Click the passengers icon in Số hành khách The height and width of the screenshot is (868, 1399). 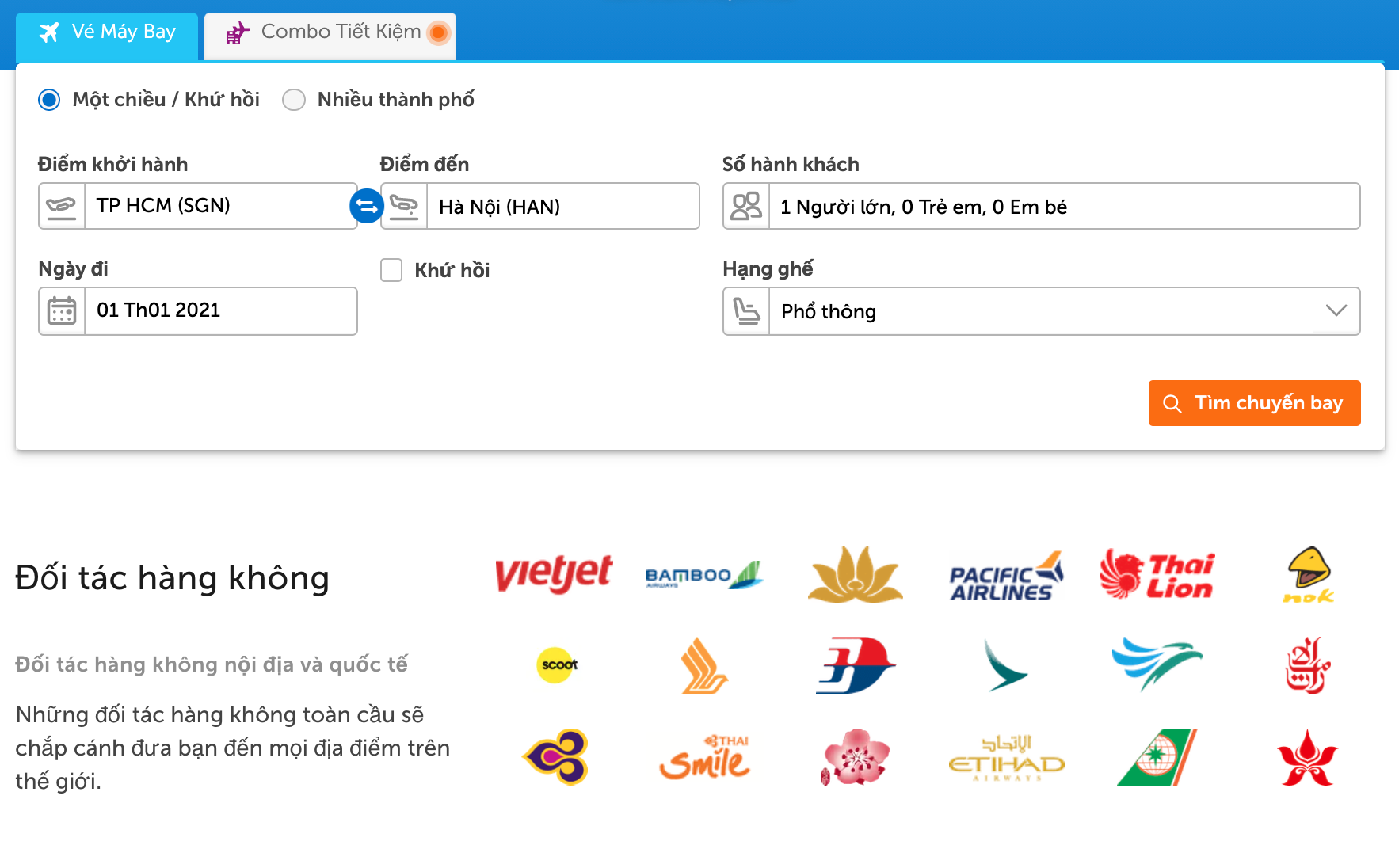tap(746, 206)
